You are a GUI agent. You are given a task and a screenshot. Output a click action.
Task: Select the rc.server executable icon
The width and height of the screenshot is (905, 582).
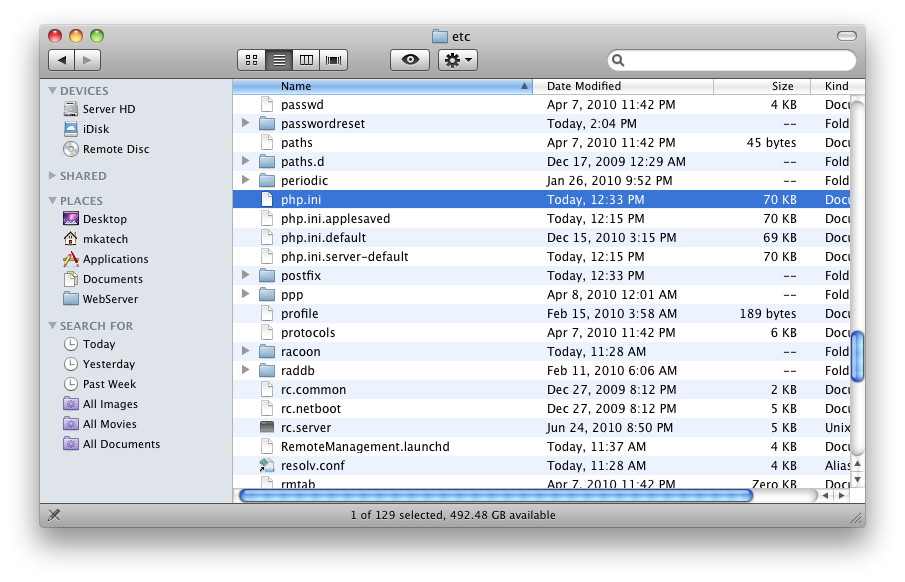267,427
